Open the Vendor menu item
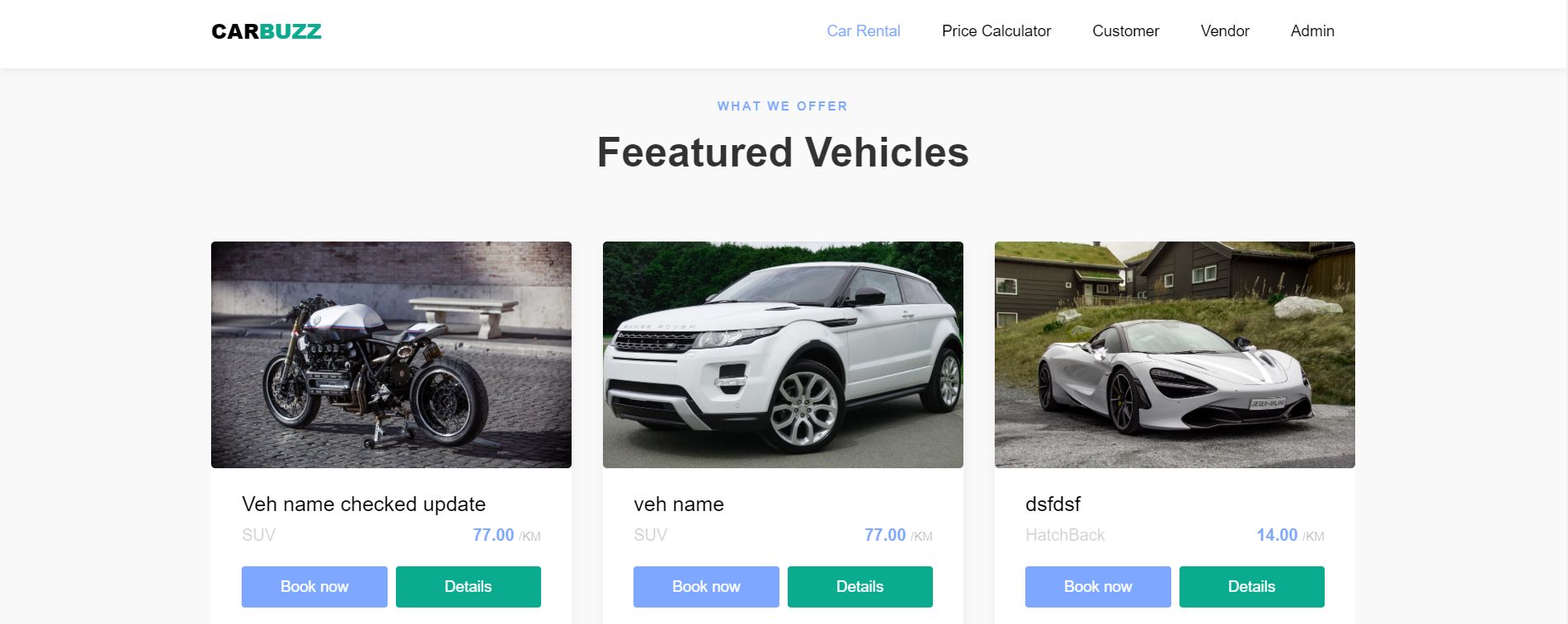The width and height of the screenshot is (1568, 624). point(1224,31)
